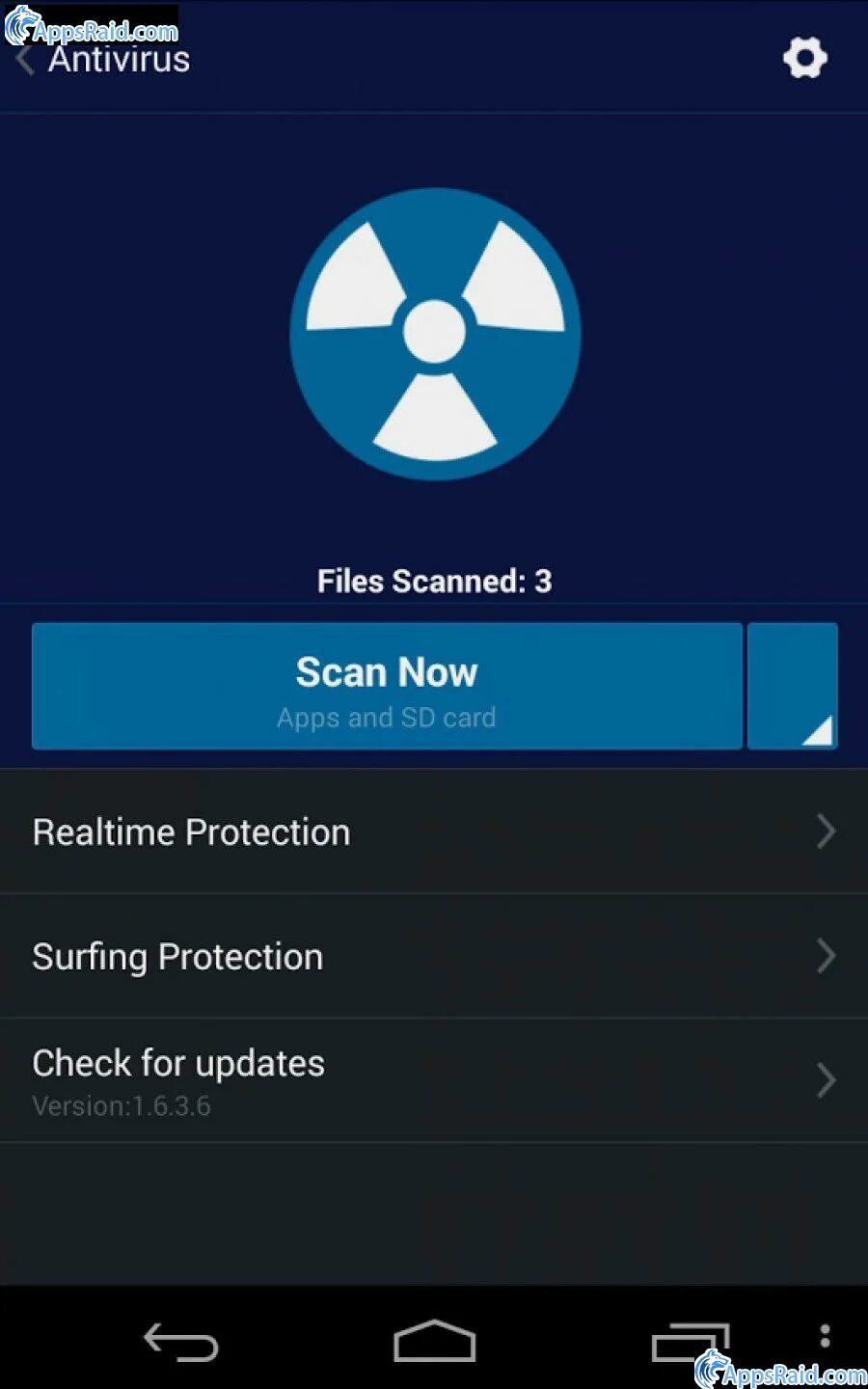Tap the back arrow beside Antivirus
Image resolution: width=868 pixels, height=1389 pixels.
coord(25,60)
